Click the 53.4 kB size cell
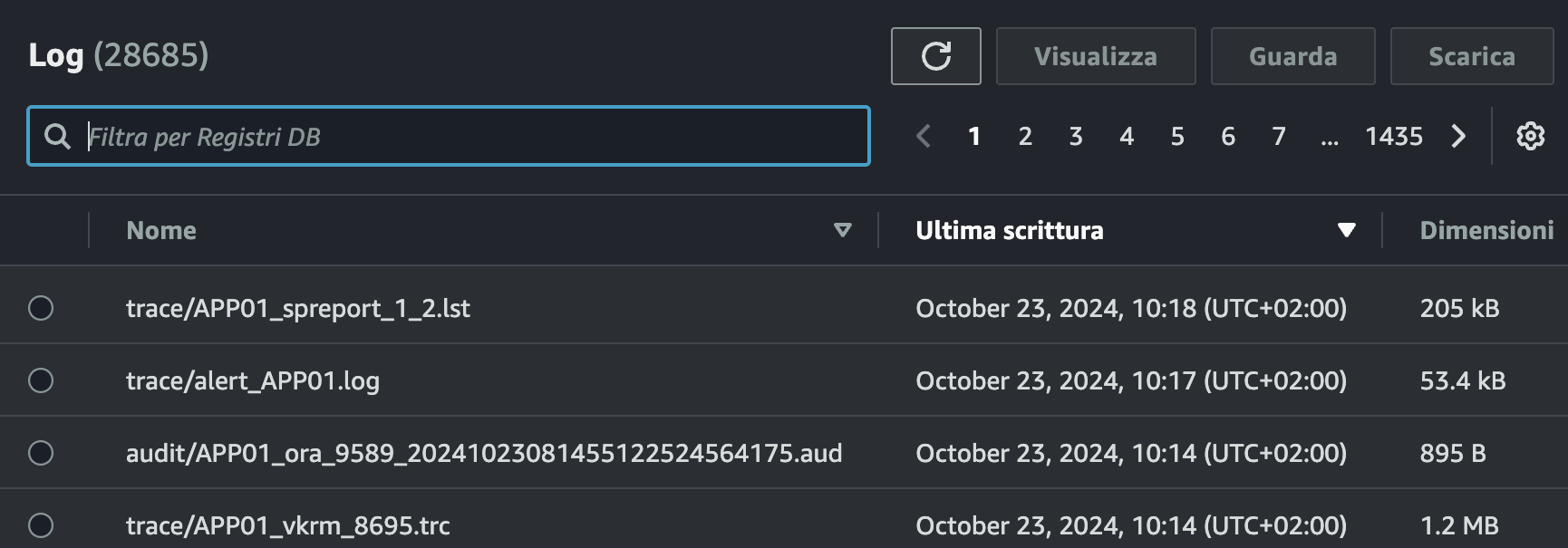Screen dimensions: 1568x548 1463,381
